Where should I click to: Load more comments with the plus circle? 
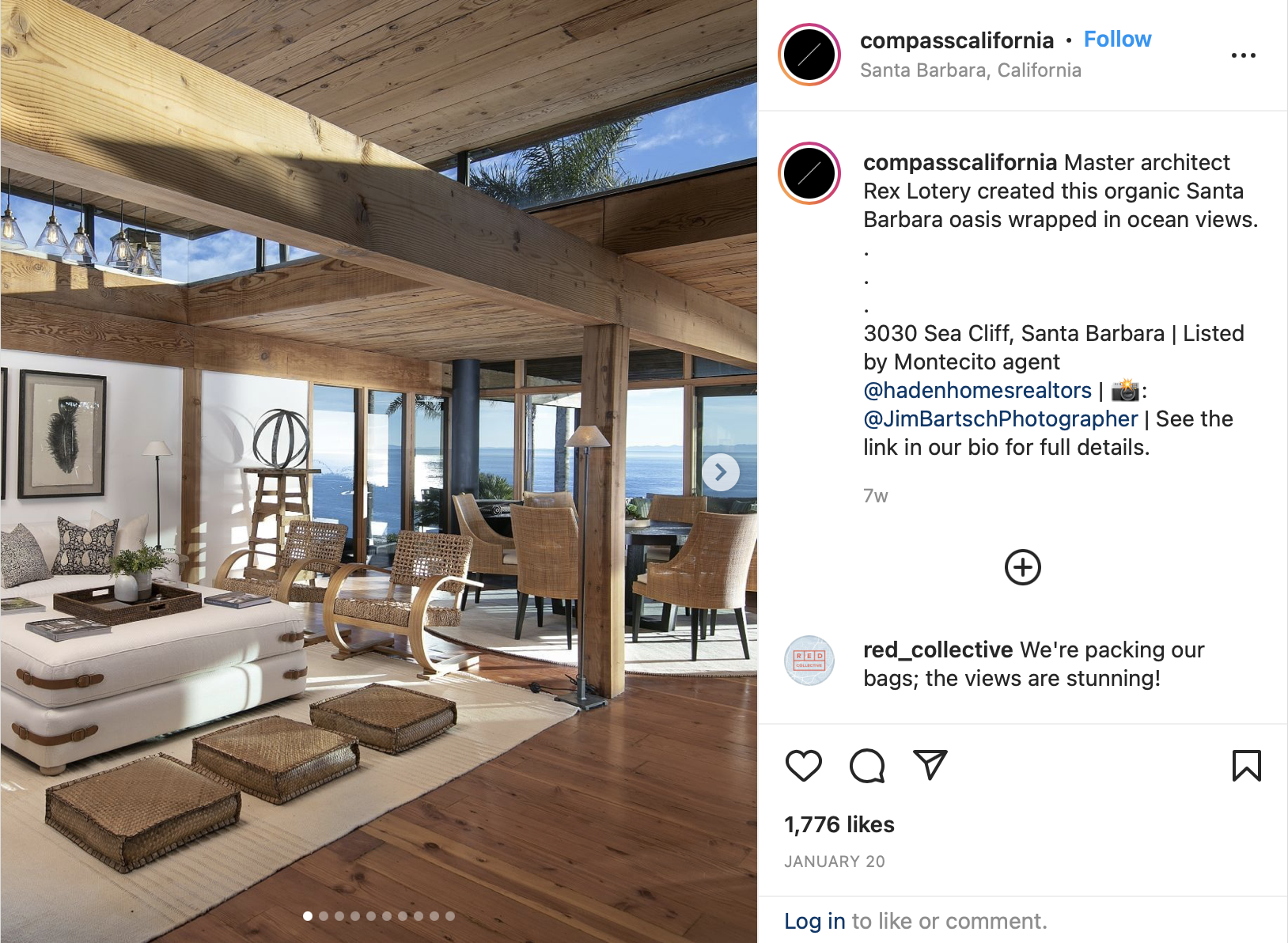[x=1023, y=567]
